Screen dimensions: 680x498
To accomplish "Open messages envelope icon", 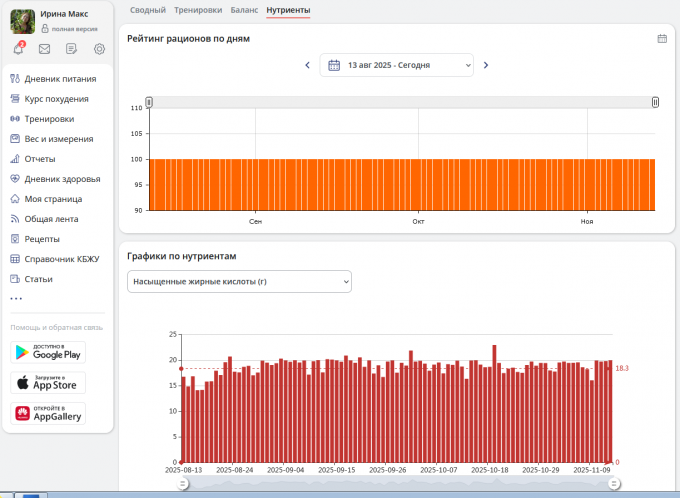I will click(45, 49).
